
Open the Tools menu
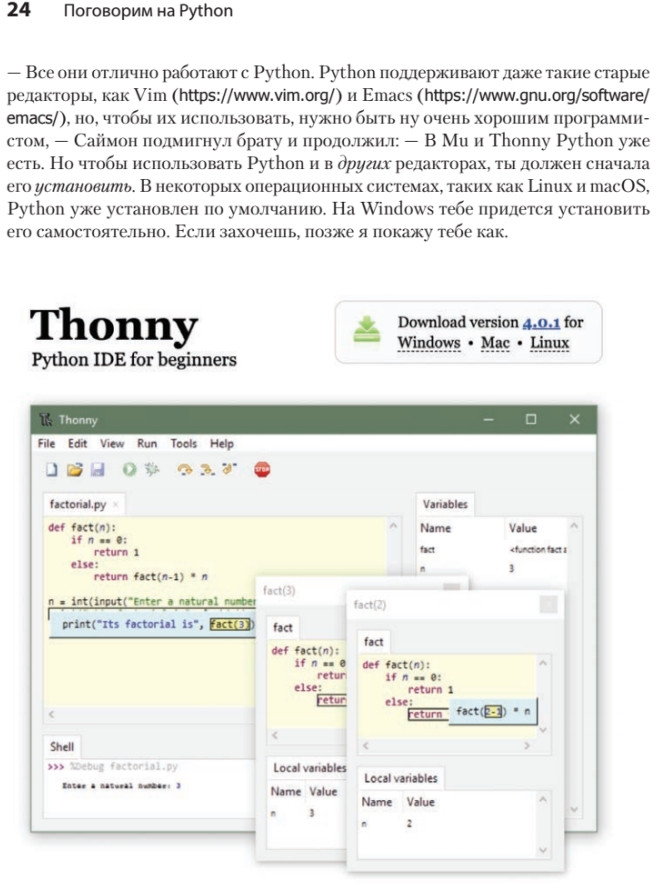click(183, 444)
